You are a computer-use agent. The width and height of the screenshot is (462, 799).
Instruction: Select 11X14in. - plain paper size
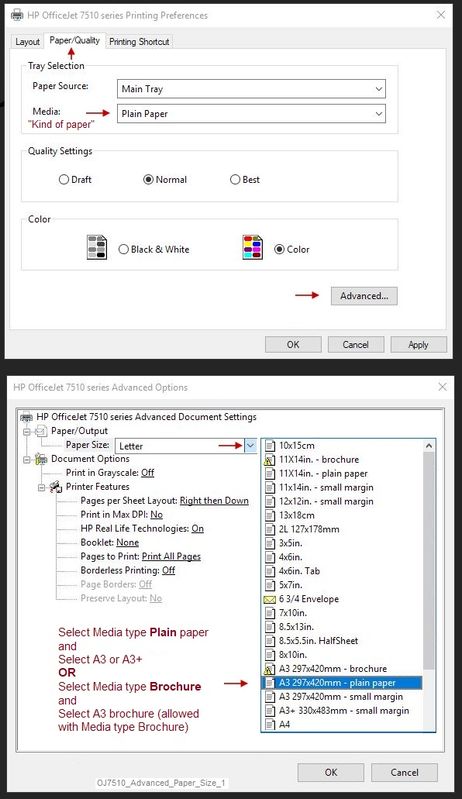pos(323,473)
